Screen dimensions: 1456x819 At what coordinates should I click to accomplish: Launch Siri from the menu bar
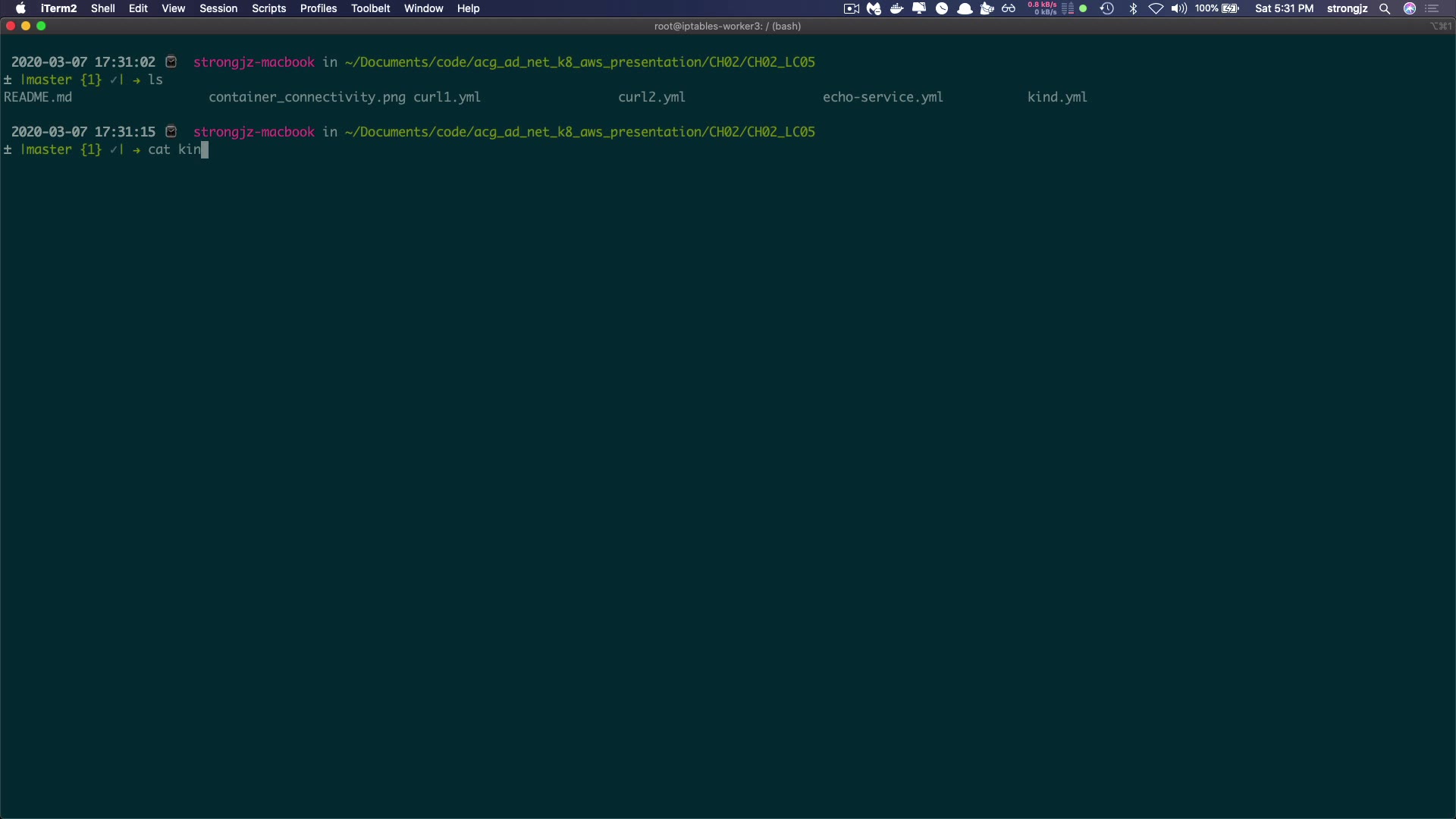[x=1410, y=8]
